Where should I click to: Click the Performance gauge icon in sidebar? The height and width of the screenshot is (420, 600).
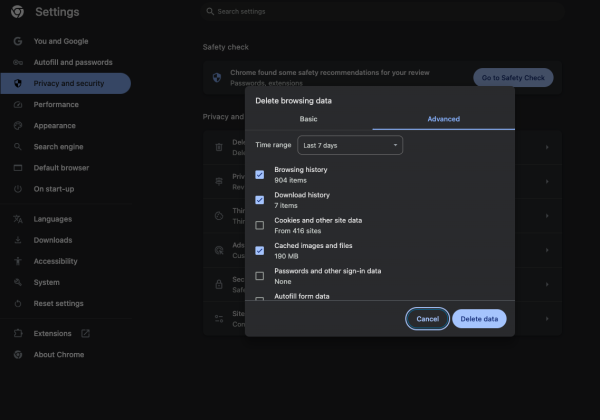18,104
